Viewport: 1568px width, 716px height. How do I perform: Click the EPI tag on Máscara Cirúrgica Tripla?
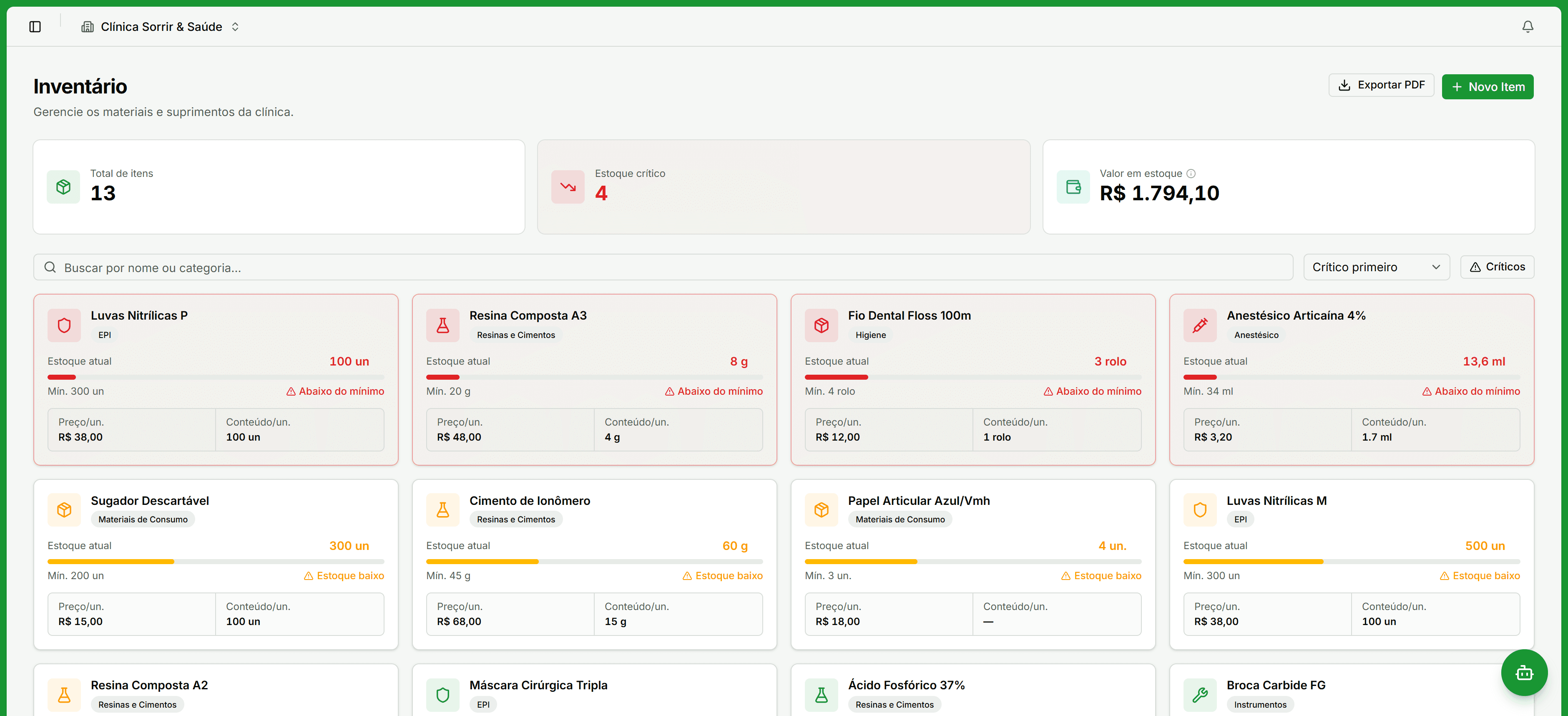click(x=483, y=704)
